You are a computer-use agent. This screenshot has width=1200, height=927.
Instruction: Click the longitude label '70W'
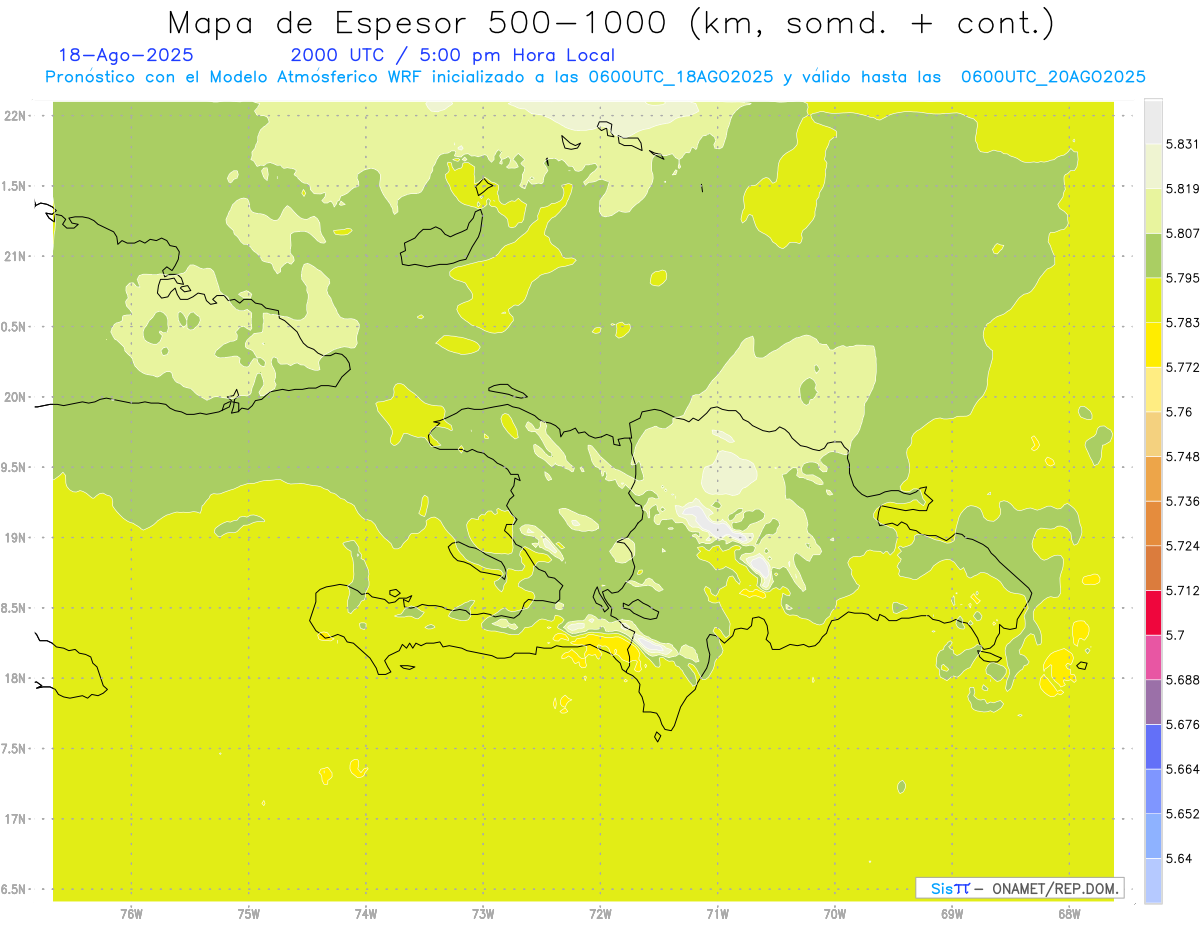tap(835, 914)
